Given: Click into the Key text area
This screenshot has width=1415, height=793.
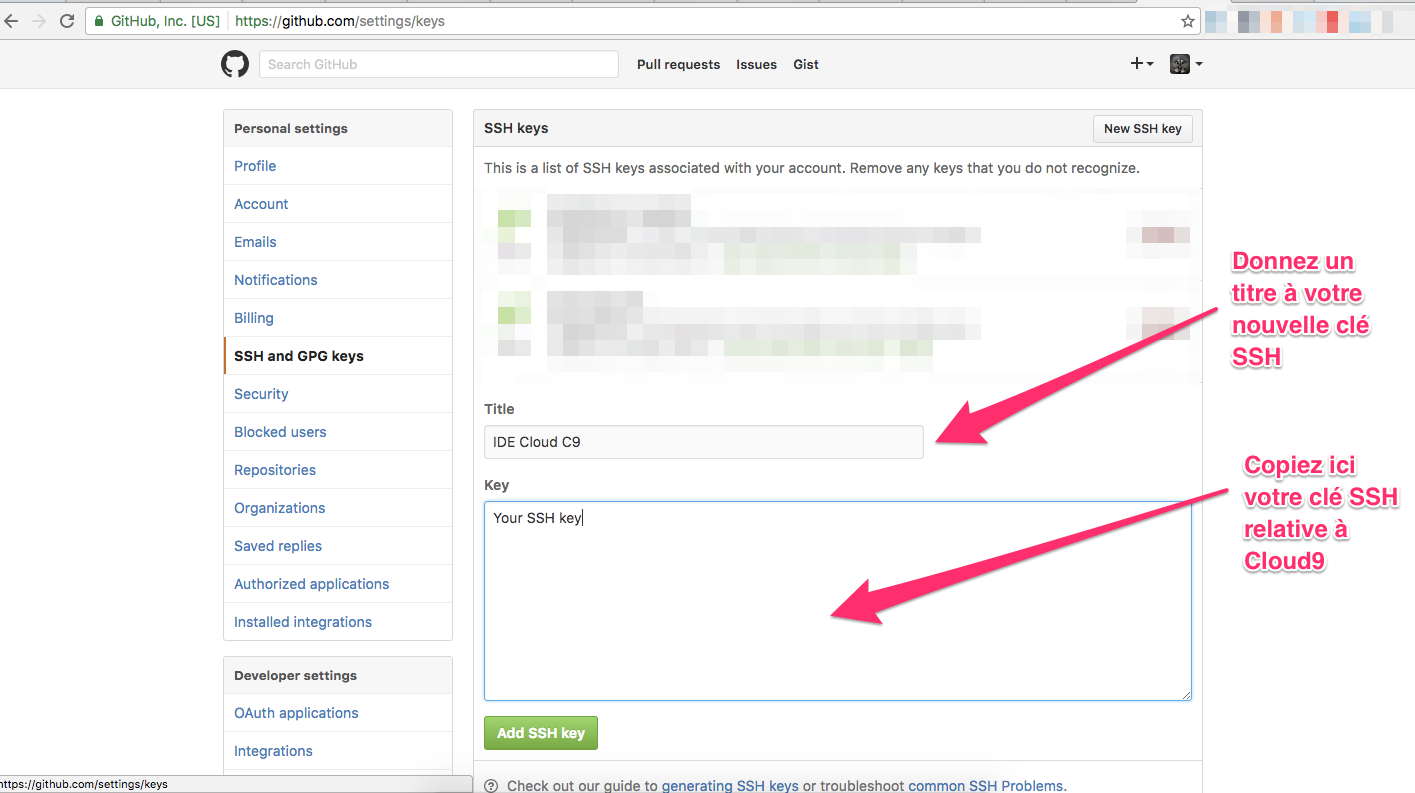Looking at the screenshot, I should click(838, 601).
